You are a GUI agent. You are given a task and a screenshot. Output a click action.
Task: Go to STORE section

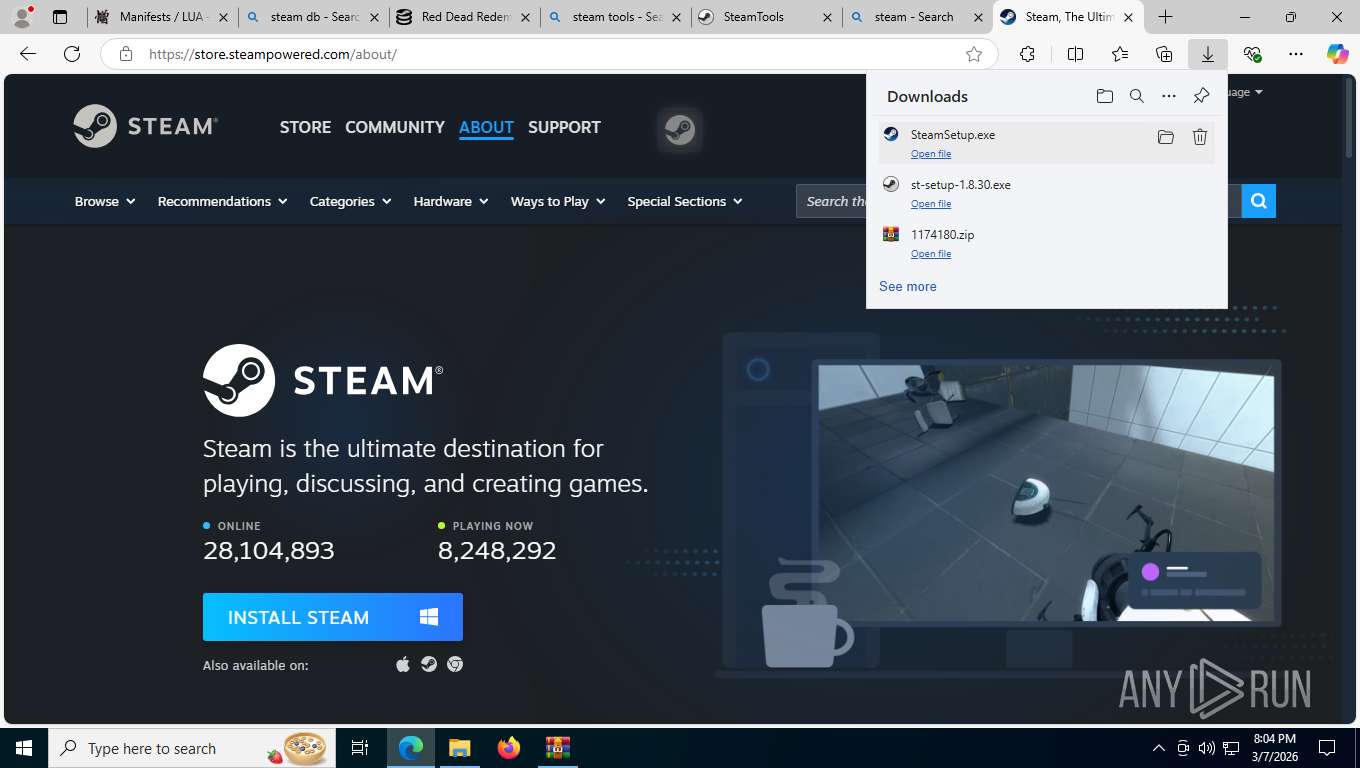[305, 127]
